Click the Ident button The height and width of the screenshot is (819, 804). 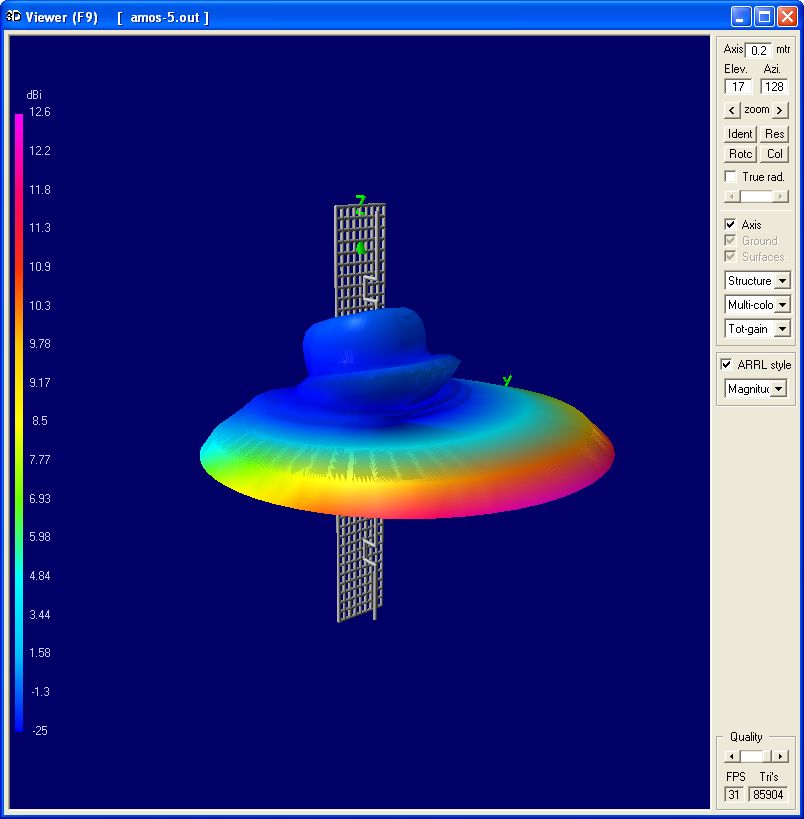tap(740, 134)
